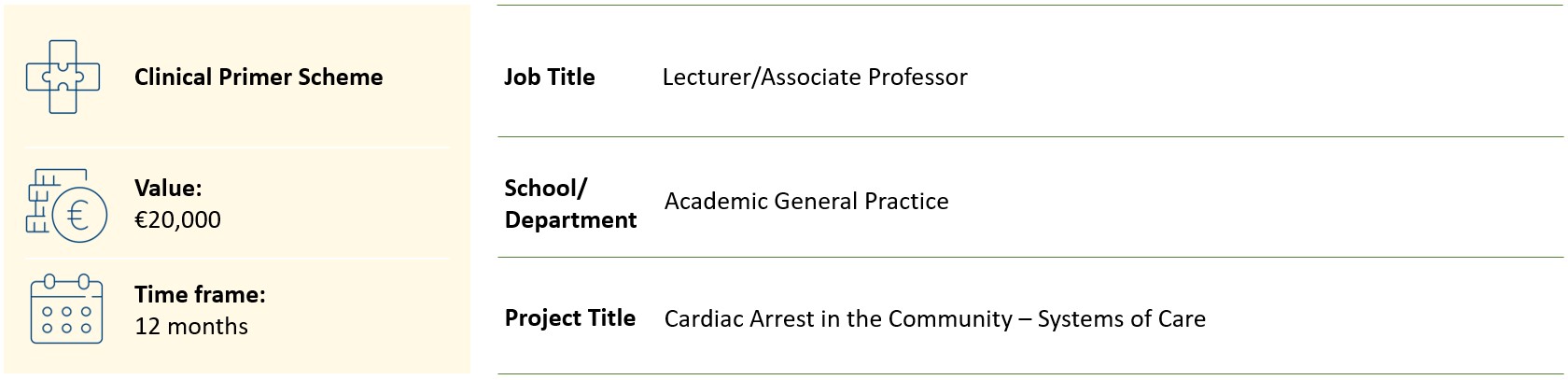Click the School/Department label
The width and height of the screenshot is (1568, 380).
(x=569, y=204)
